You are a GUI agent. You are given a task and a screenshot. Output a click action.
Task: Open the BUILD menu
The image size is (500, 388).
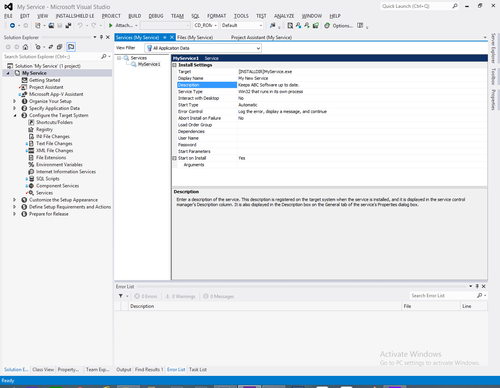(135, 16)
